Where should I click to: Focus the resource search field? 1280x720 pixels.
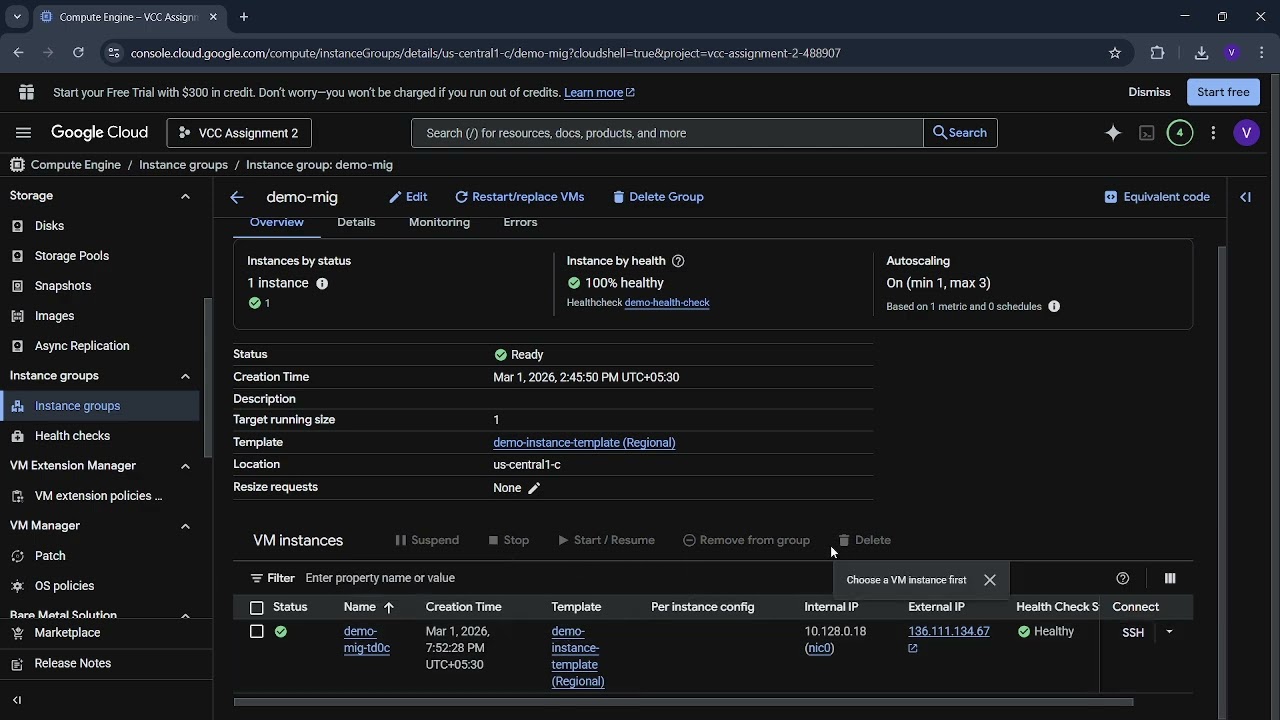pyautogui.click(x=667, y=133)
